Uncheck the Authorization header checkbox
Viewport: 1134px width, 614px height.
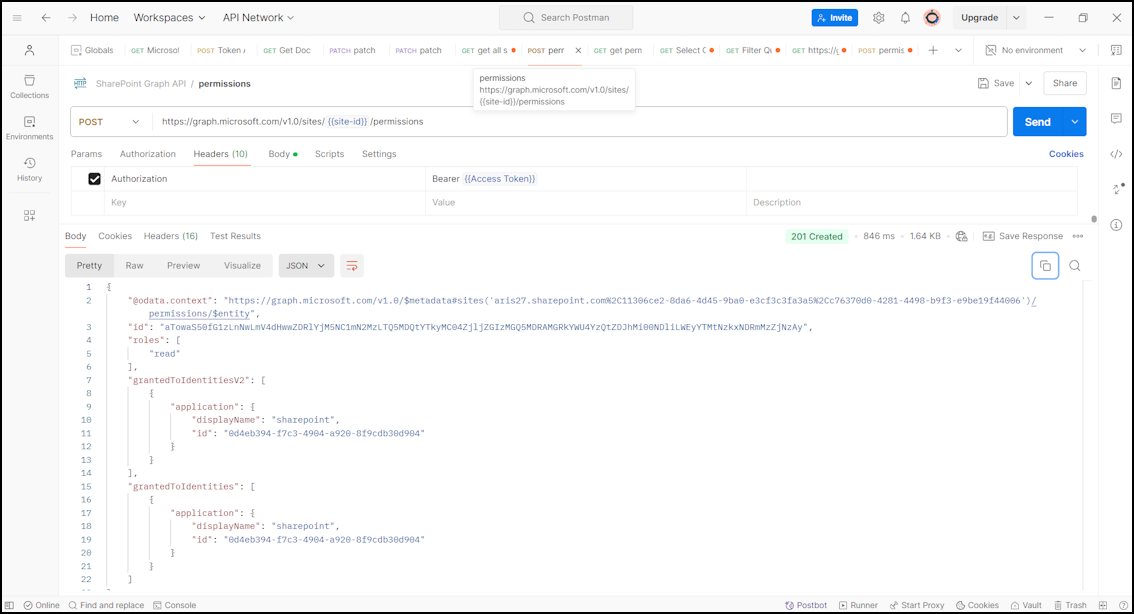pyautogui.click(x=94, y=179)
